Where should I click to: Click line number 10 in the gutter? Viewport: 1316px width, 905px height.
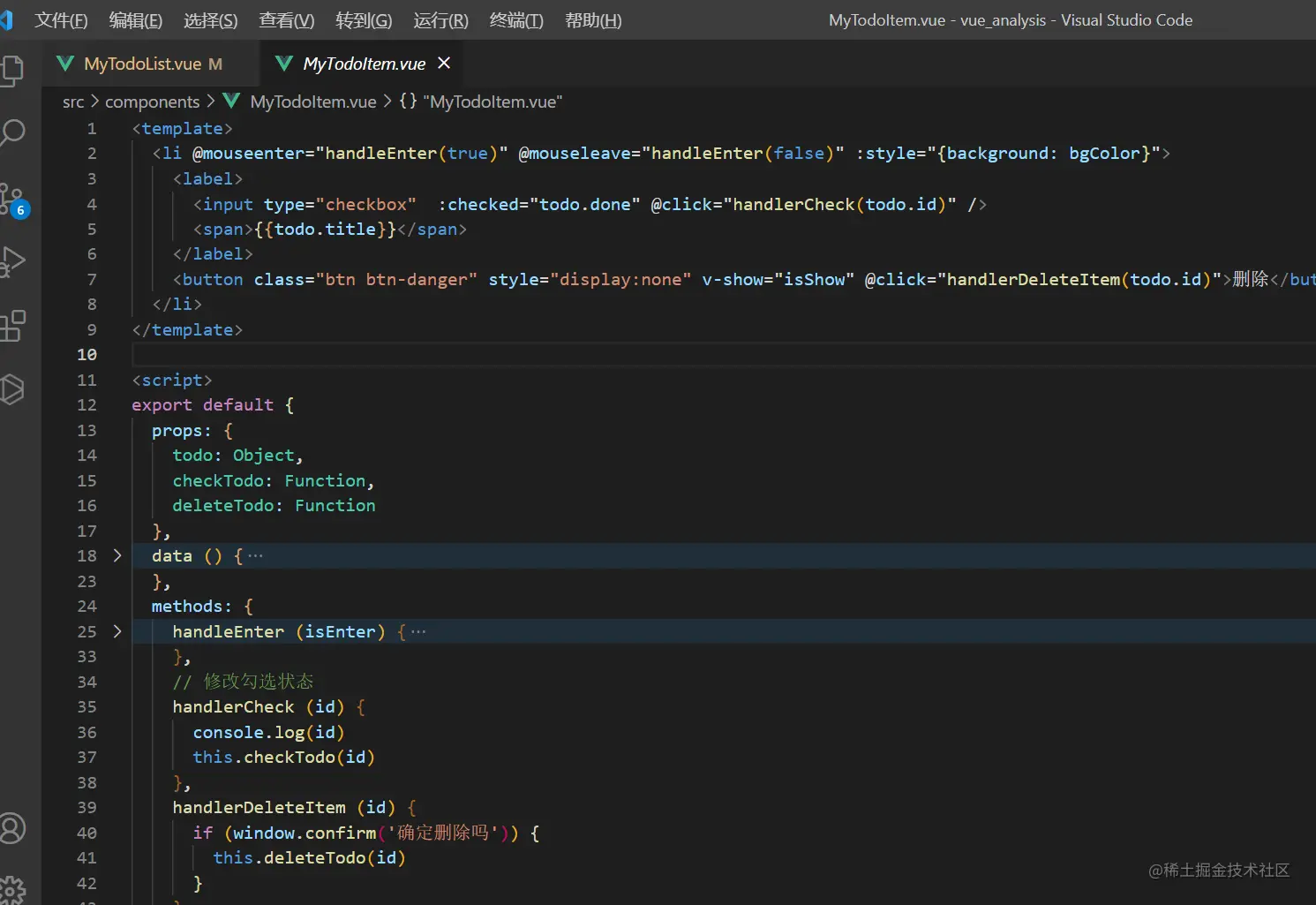pyautogui.click(x=86, y=355)
